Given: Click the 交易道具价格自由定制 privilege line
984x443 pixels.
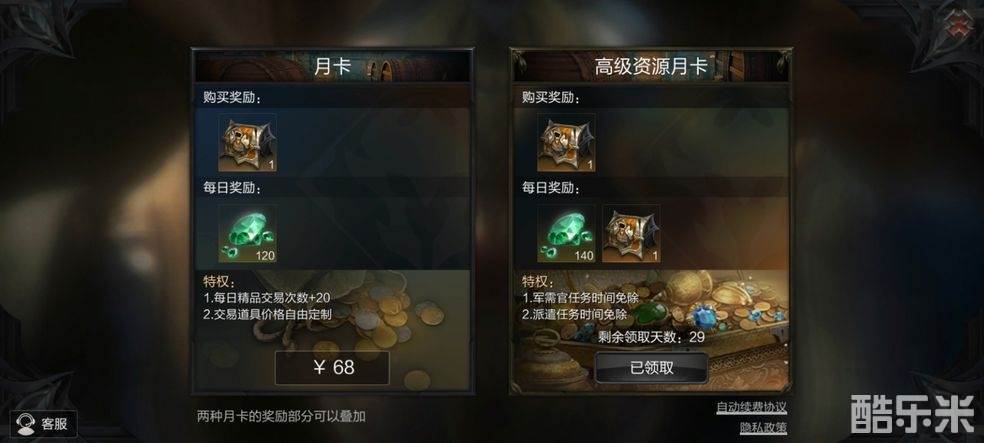Looking at the screenshot, I should pyautogui.click(x=267, y=314).
